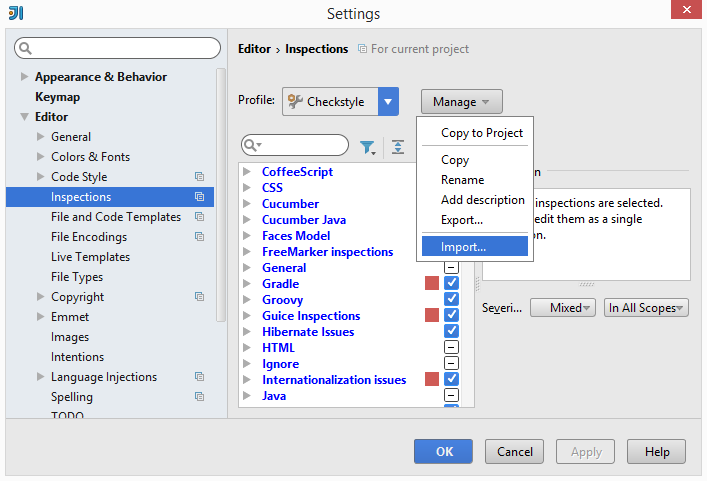This screenshot has height=481, width=707.
Task: Click the Gradle red severity swatch
Action: [432, 283]
